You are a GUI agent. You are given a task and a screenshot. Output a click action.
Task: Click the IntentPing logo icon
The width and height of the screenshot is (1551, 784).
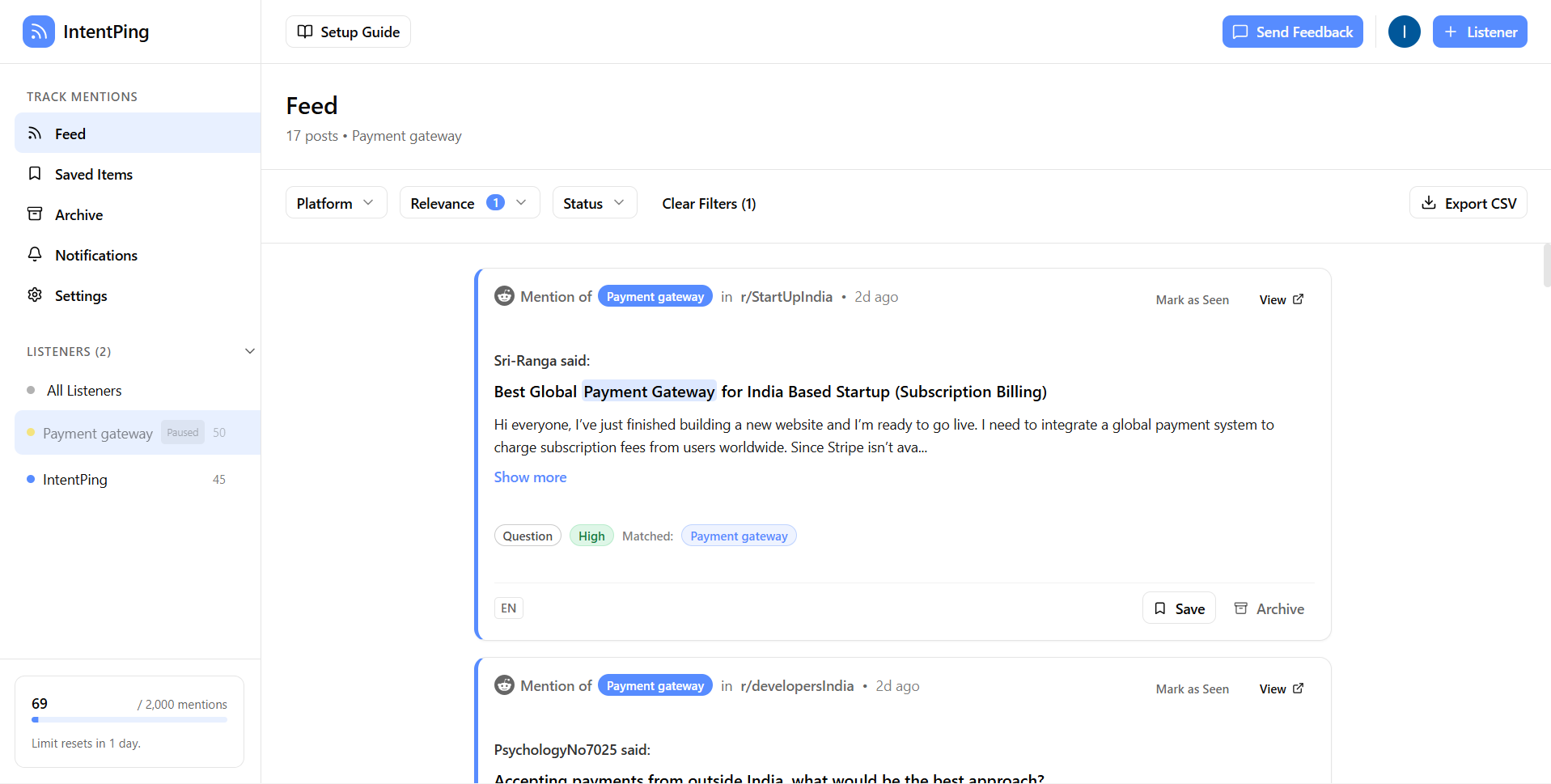click(38, 32)
